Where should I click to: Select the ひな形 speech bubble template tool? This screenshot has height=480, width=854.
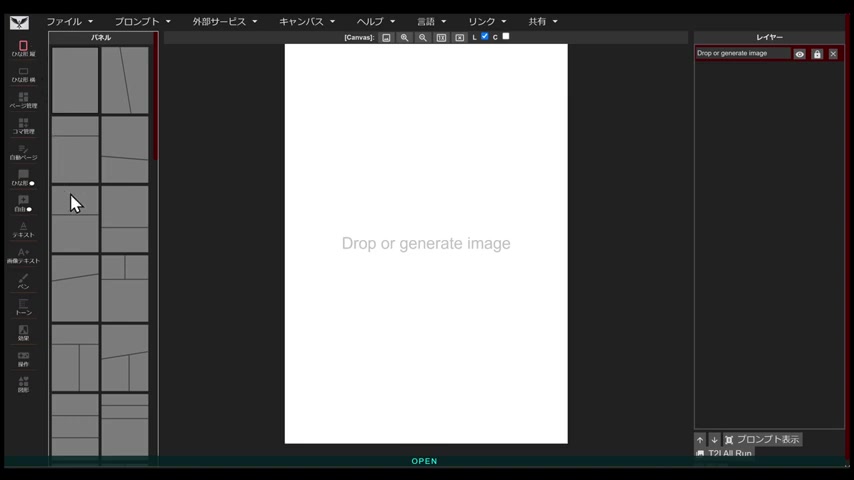click(x=23, y=178)
